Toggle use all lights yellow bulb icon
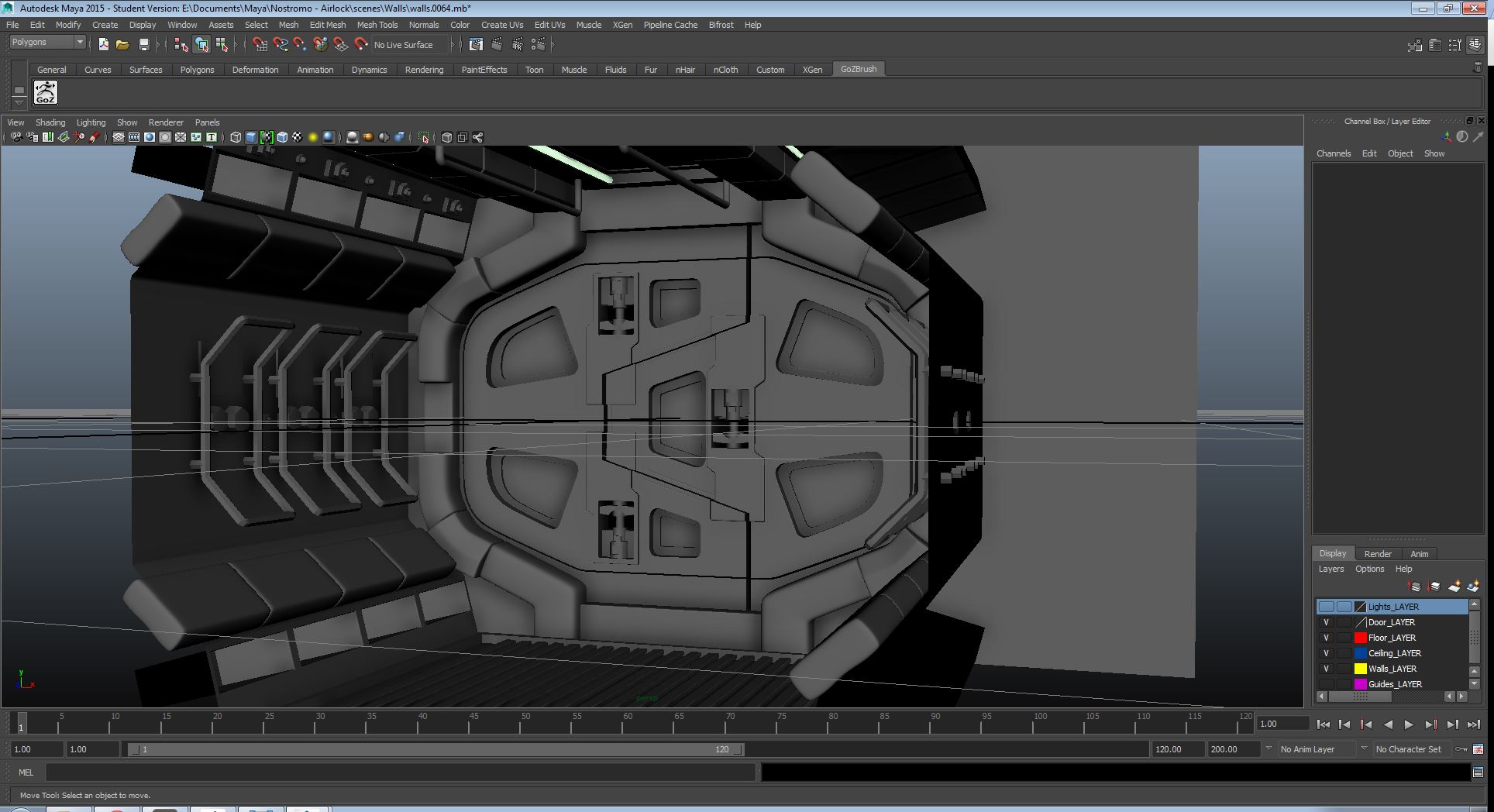 click(313, 137)
